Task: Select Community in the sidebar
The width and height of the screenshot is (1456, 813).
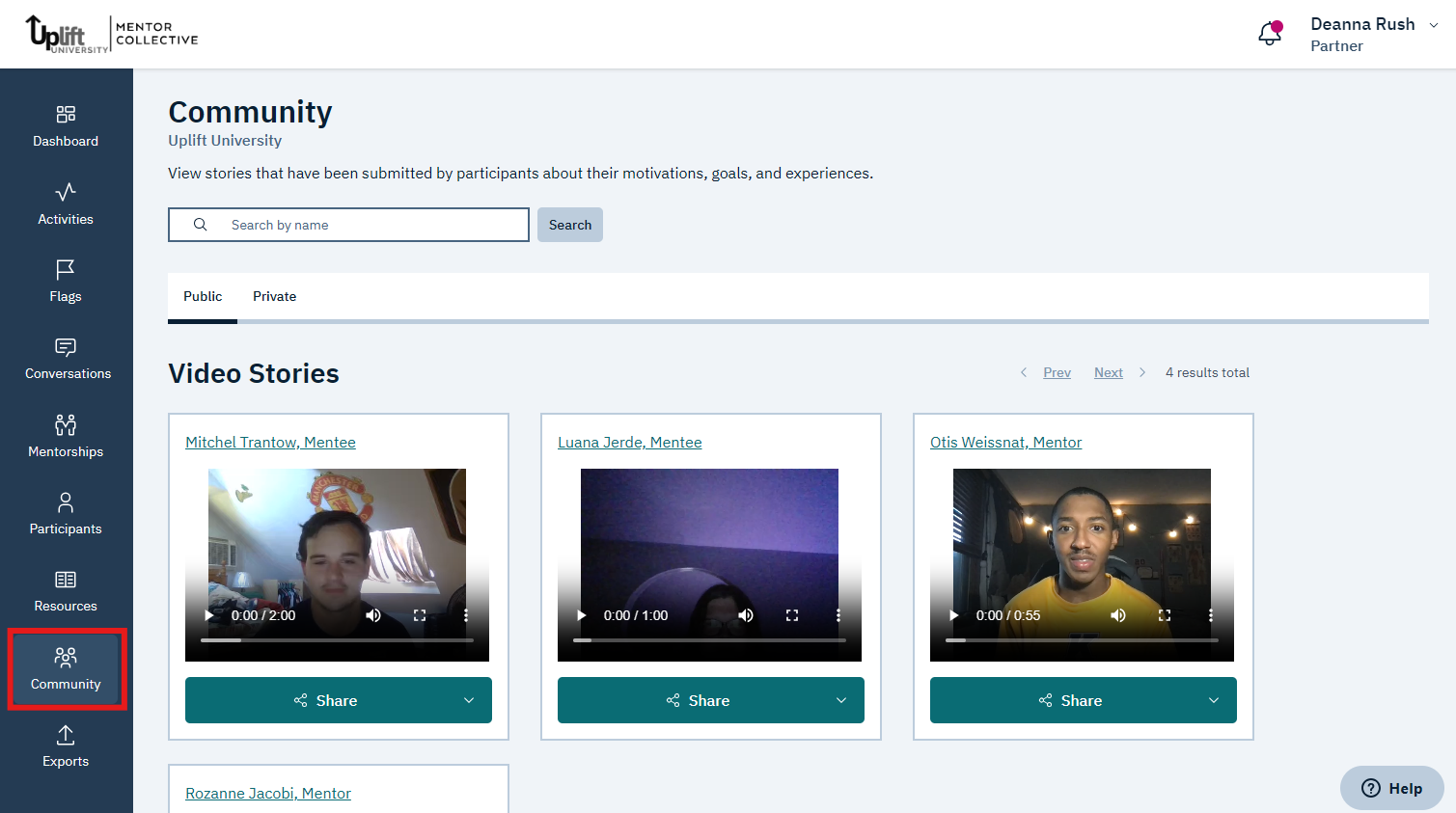Action: pos(66,669)
